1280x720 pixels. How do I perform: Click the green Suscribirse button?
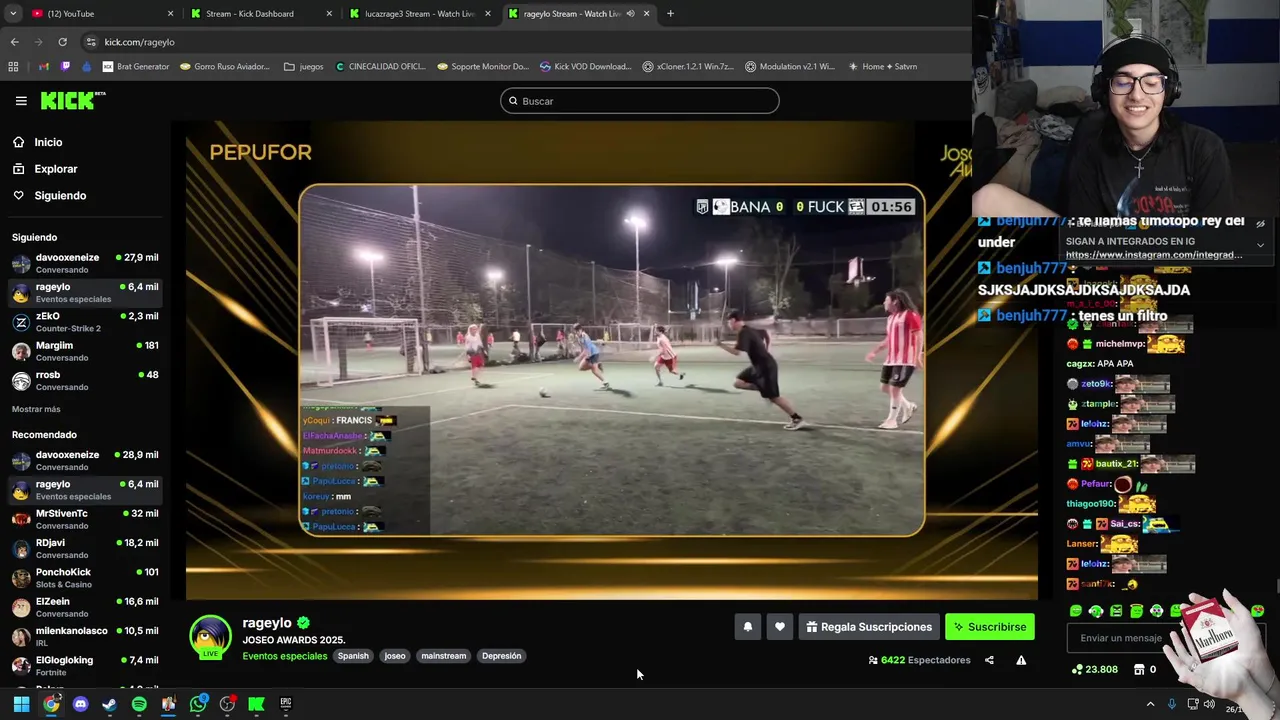990,627
